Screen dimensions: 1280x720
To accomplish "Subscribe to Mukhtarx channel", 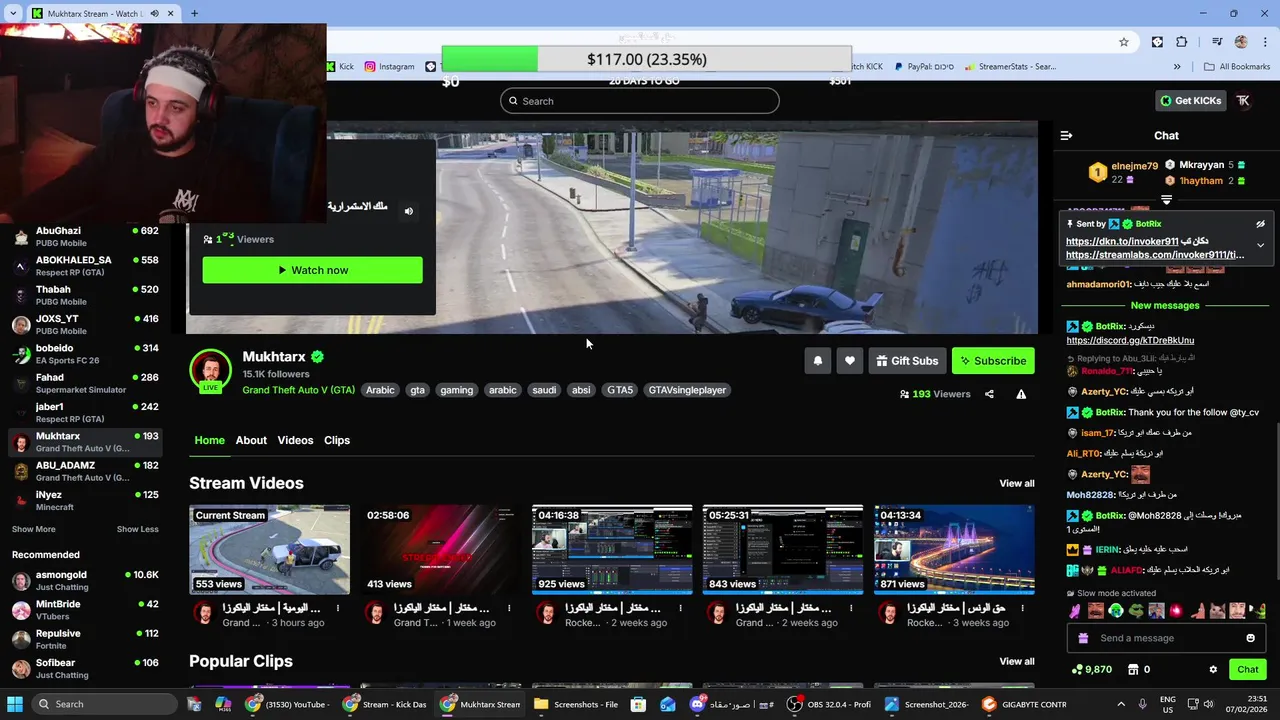I will (x=993, y=361).
